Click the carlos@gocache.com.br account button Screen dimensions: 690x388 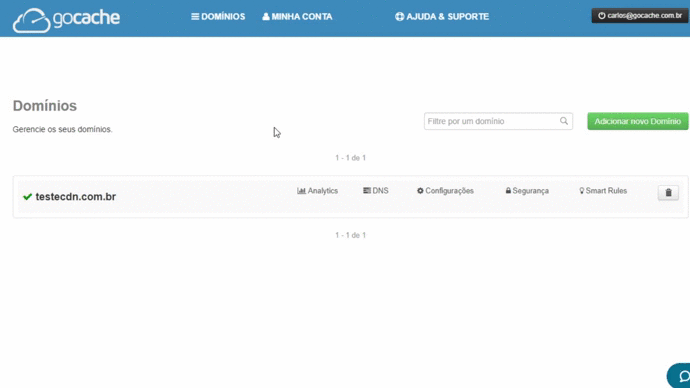tap(639, 16)
